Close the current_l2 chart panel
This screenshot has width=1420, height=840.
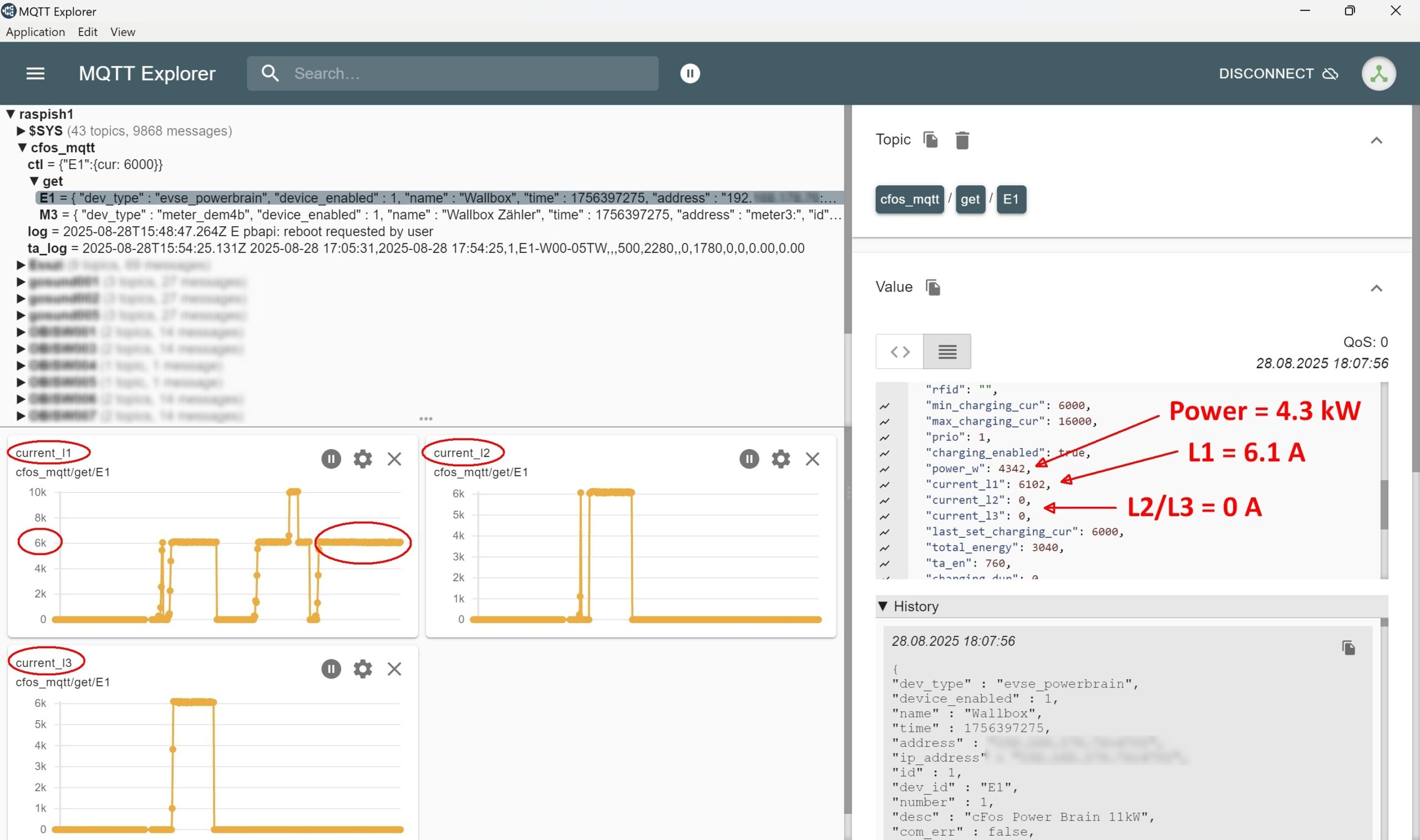[x=812, y=459]
